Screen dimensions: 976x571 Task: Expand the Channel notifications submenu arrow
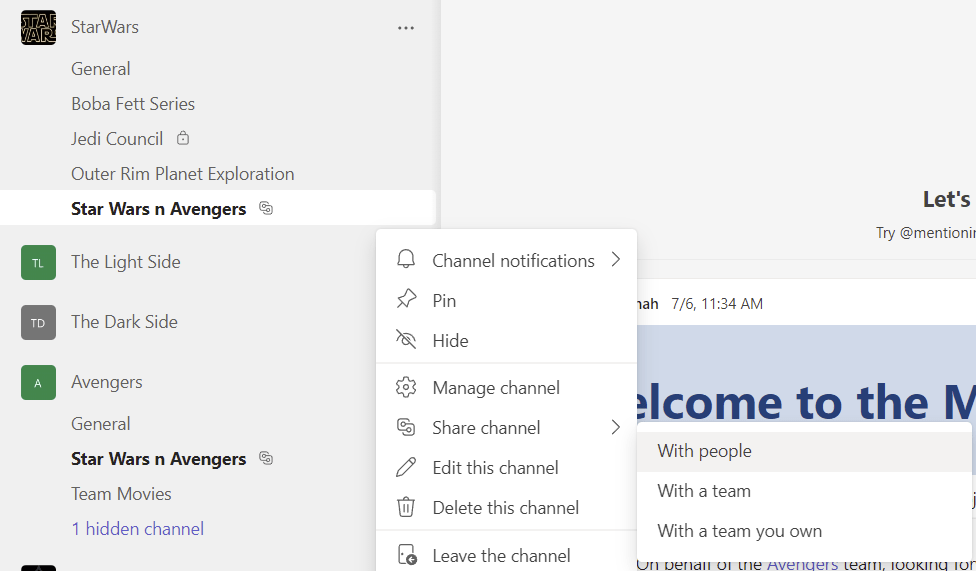click(x=615, y=260)
